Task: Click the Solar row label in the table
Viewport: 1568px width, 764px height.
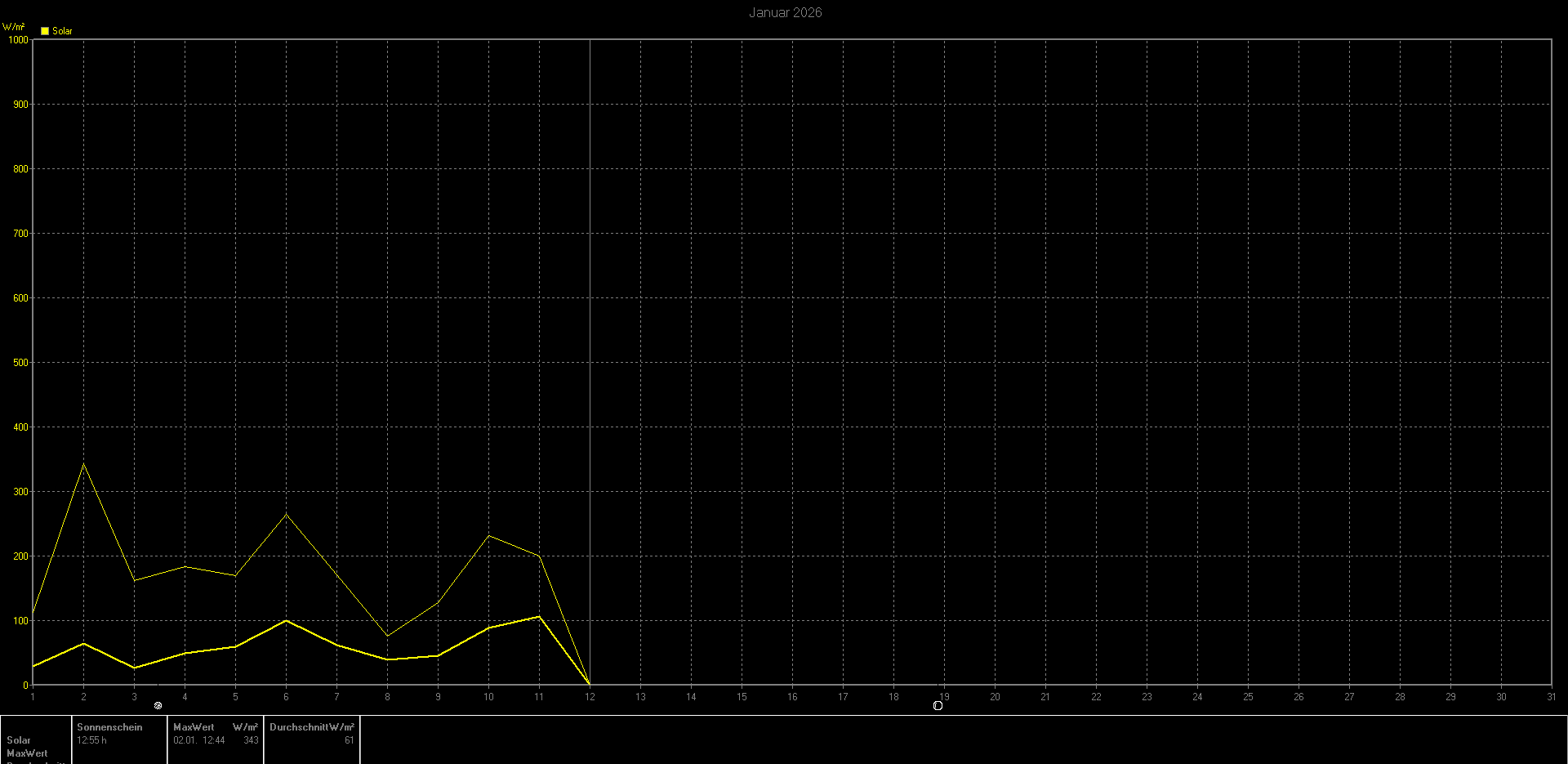Action: (19, 740)
